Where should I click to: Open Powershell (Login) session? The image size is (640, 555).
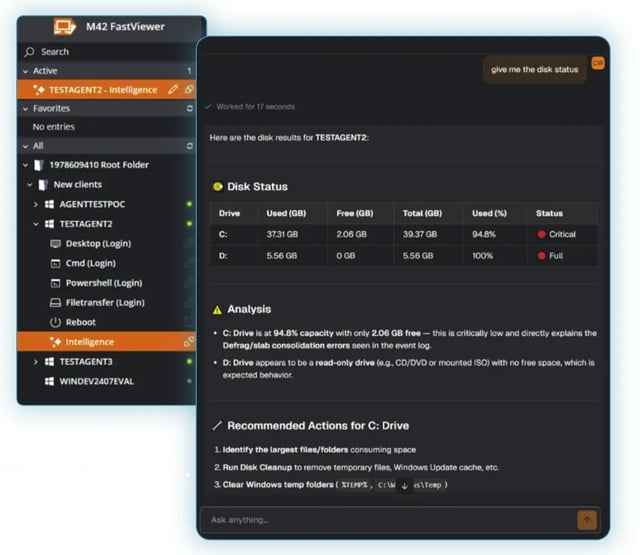104,283
